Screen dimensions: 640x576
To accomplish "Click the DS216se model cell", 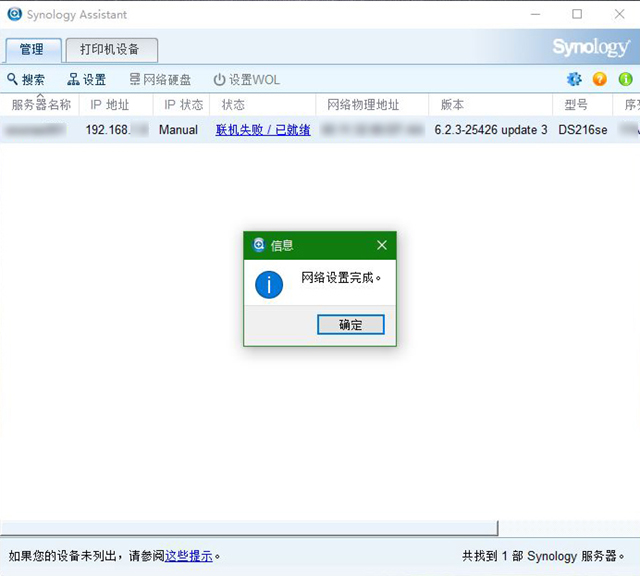I will tap(583, 130).
